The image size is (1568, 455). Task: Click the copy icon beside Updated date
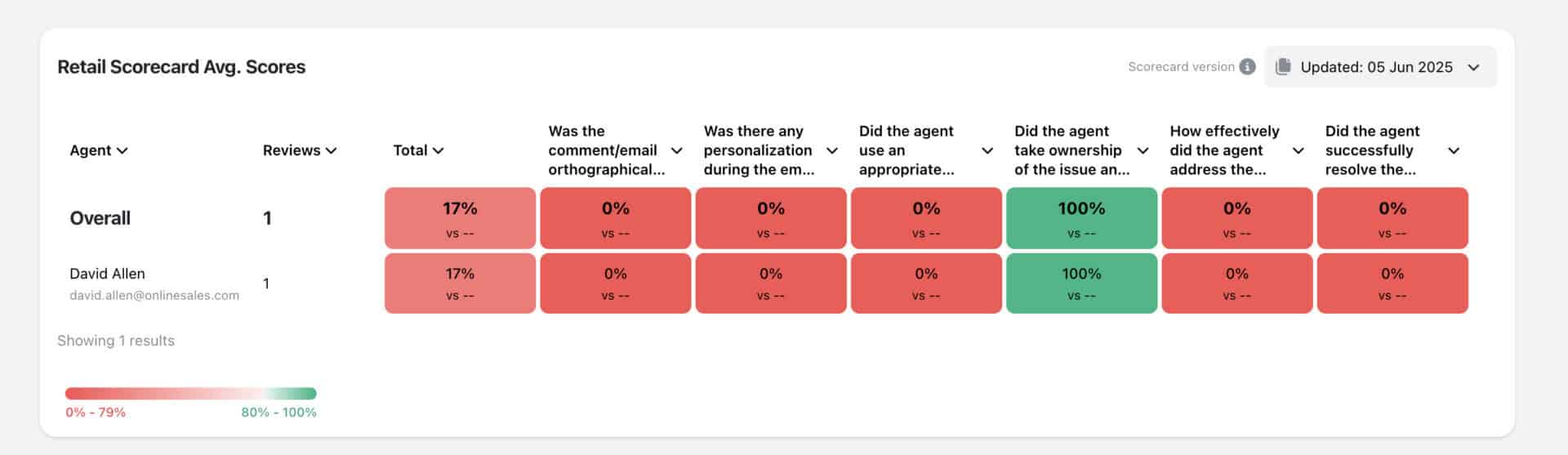click(x=1283, y=67)
